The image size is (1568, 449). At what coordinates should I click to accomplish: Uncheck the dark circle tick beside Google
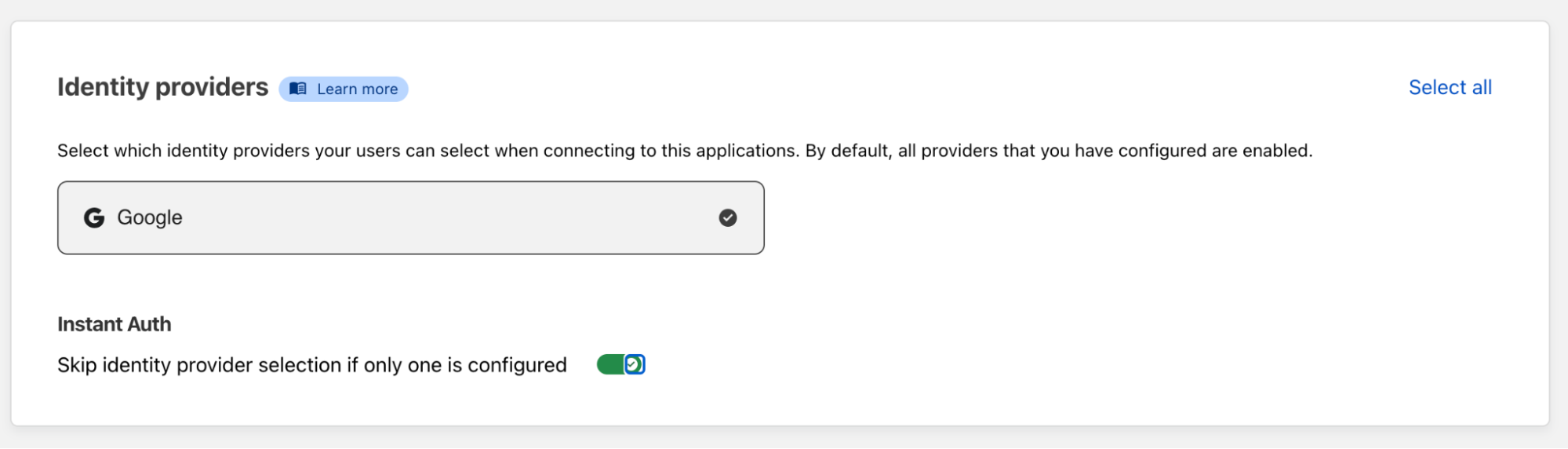coord(728,217)
